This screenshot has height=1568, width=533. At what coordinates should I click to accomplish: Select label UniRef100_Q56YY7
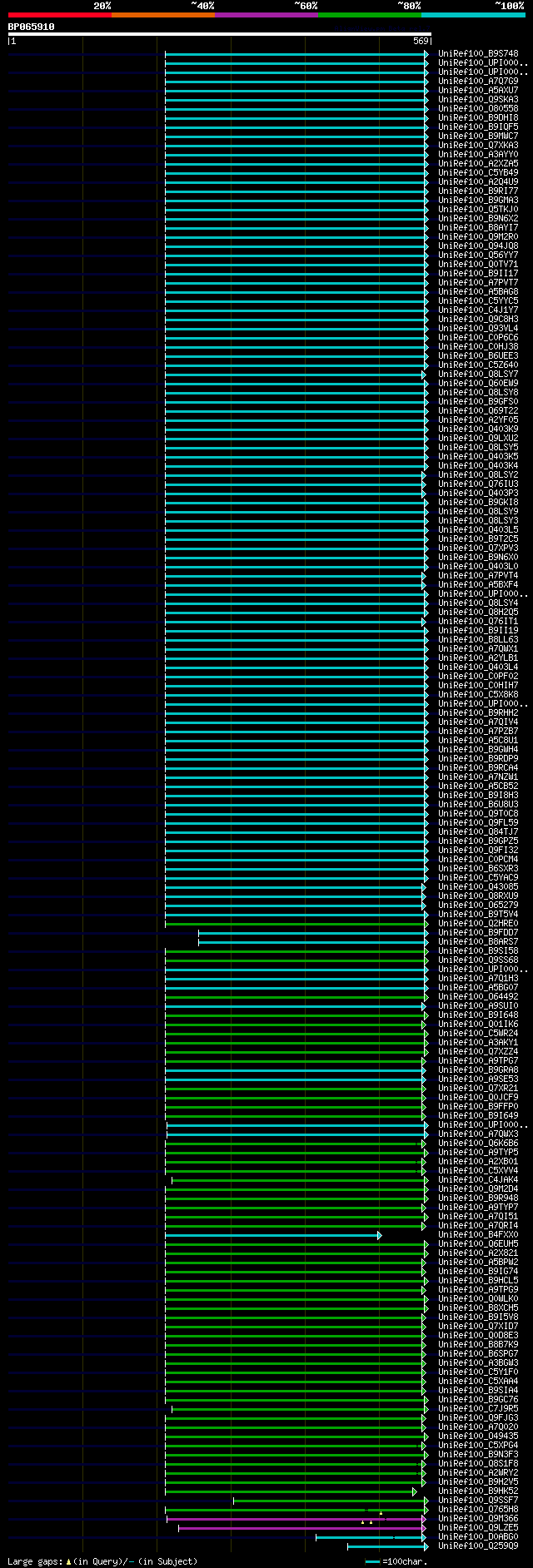(478, 256)
